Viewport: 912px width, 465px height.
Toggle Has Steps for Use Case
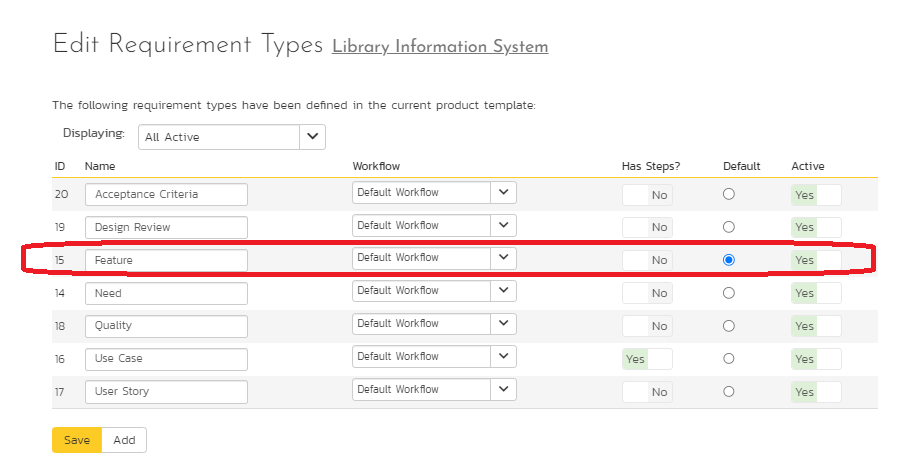click(x=647, y=359)
